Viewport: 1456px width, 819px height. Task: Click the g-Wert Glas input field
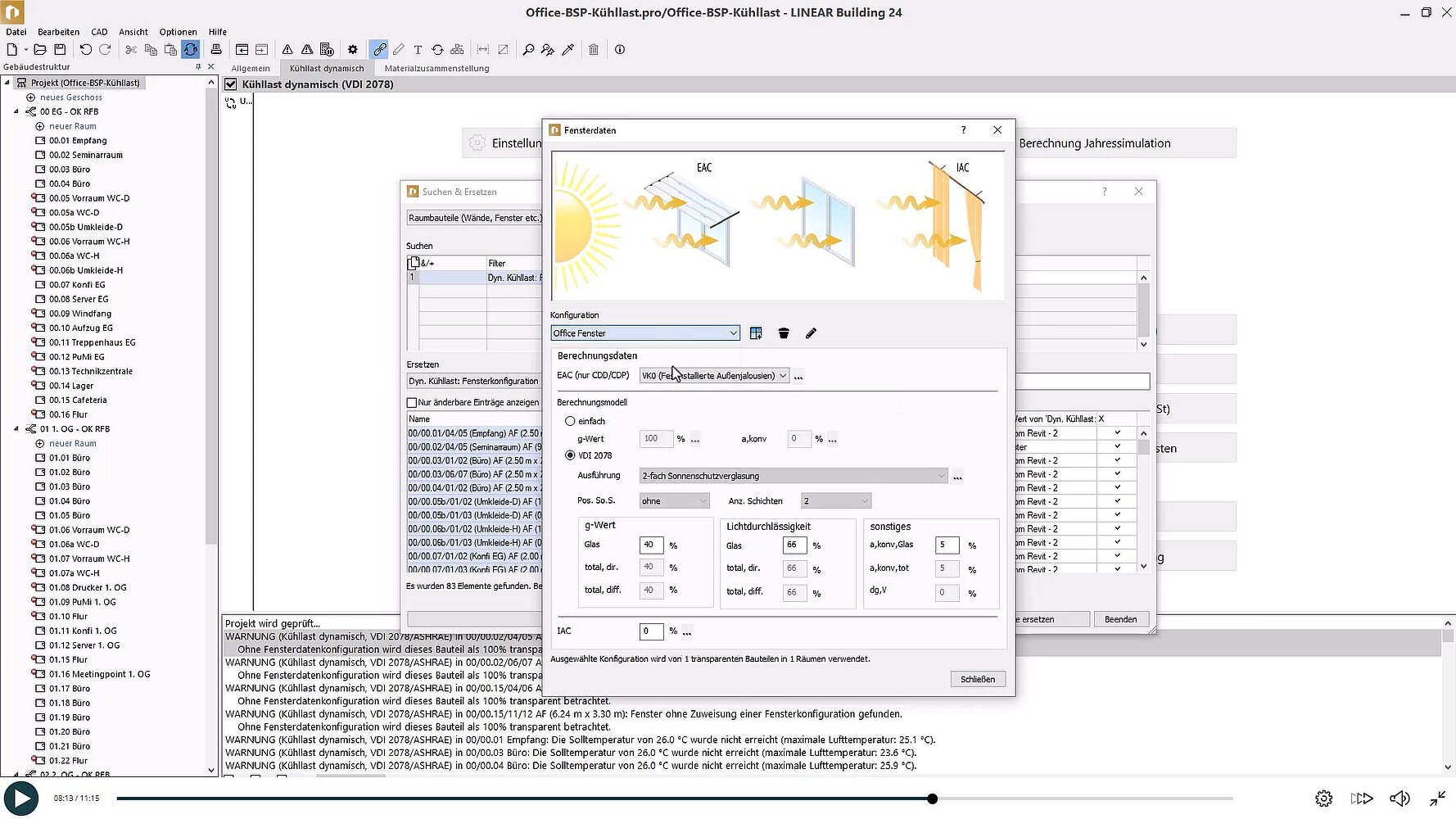tap(650, 545)
